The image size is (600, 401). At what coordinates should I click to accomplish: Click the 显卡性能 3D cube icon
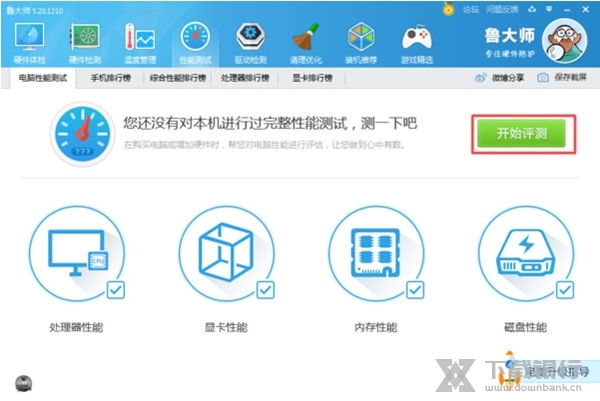click(x=226, y=253)
